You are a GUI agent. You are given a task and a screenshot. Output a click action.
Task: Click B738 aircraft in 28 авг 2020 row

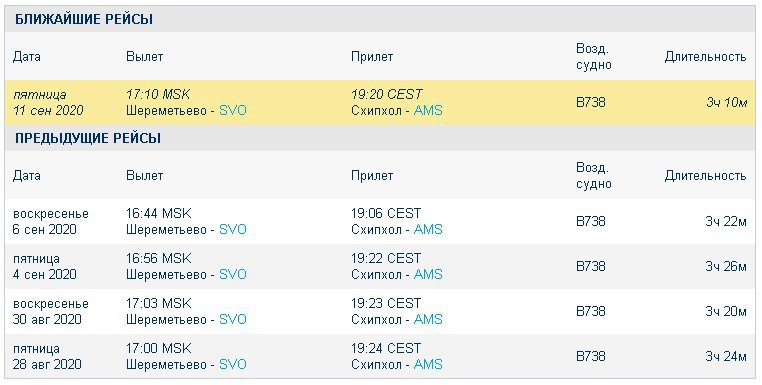(591, 356)
